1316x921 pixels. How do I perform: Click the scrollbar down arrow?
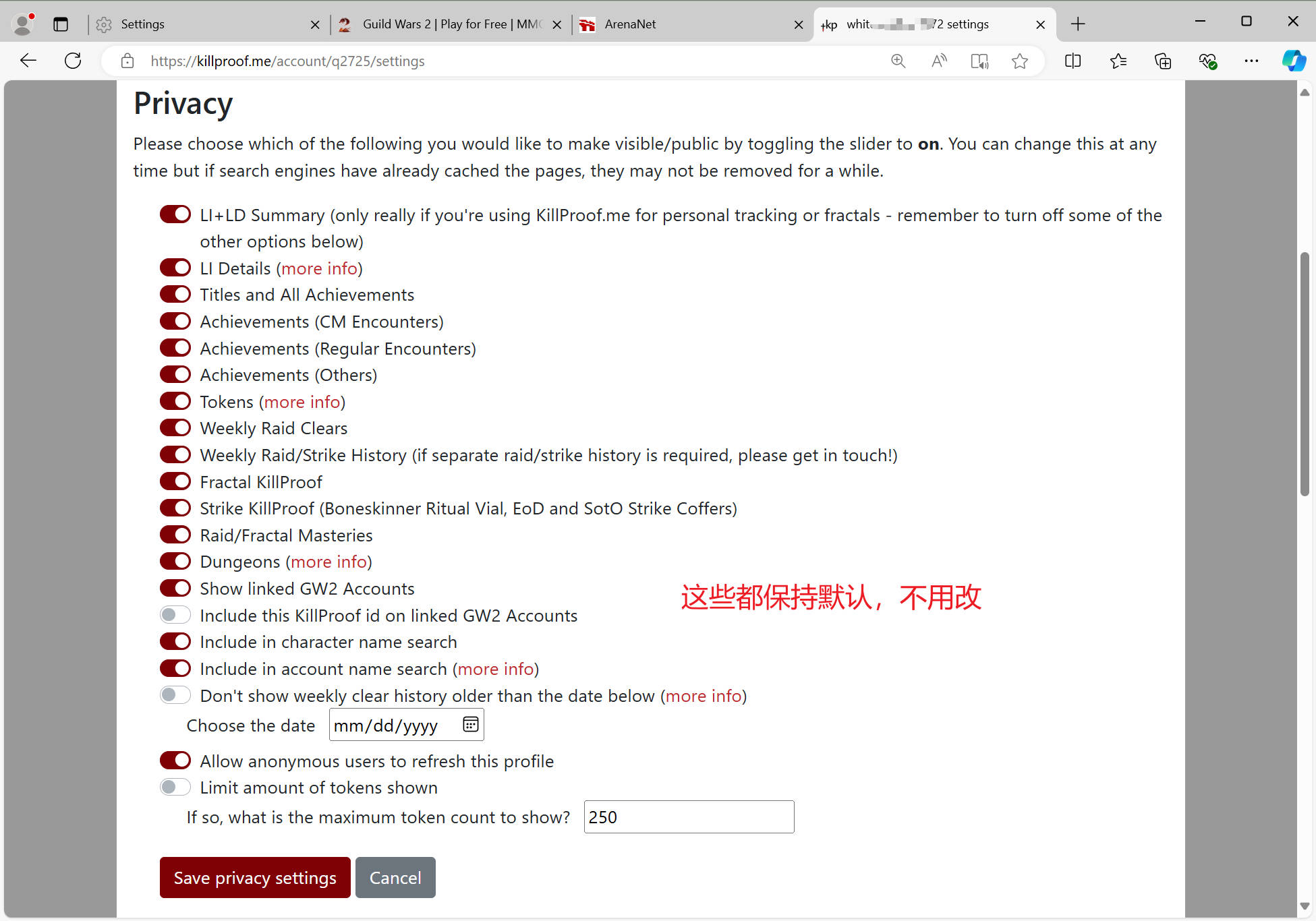[1305, 907]
